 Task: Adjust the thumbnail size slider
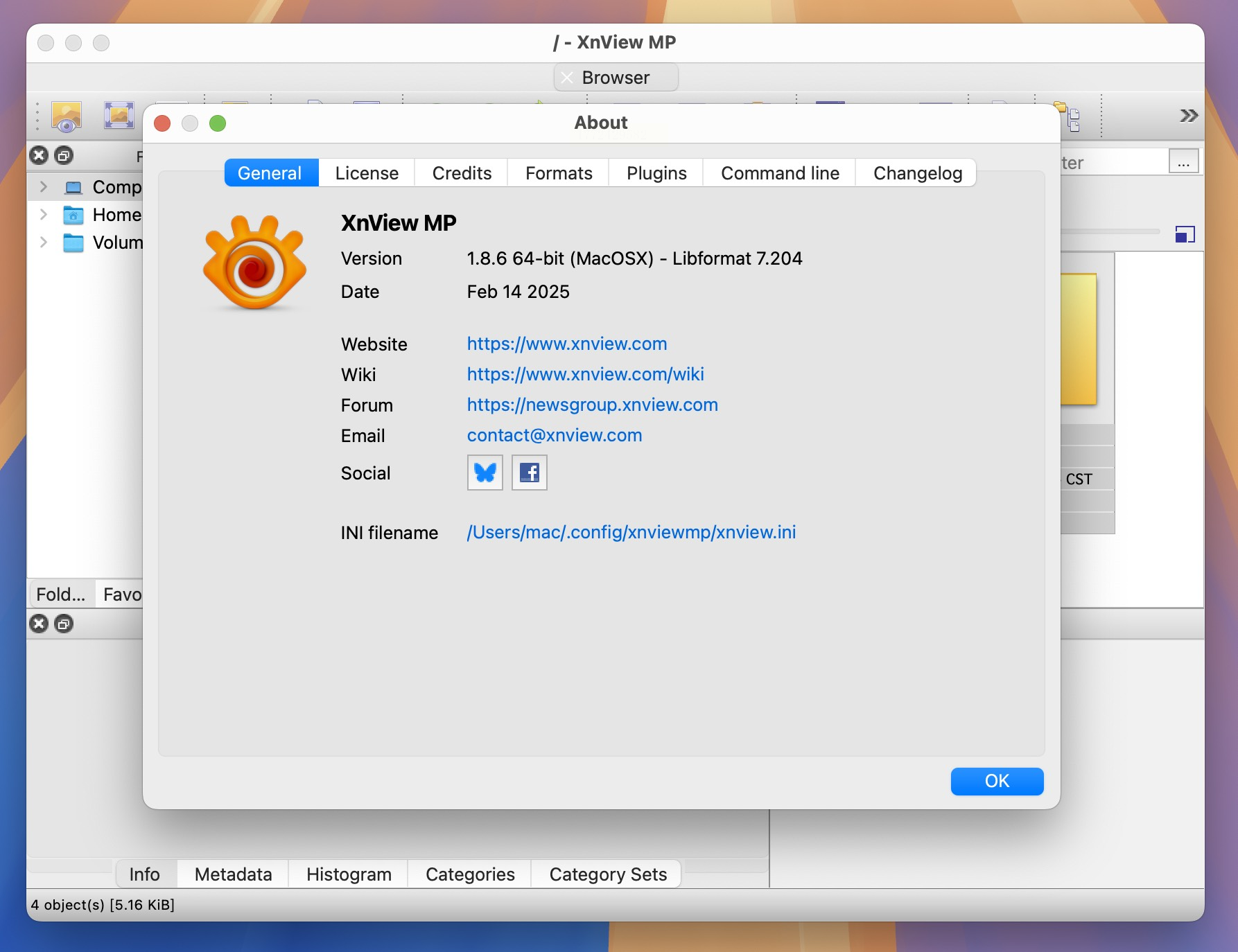[x=1110, y=231]
